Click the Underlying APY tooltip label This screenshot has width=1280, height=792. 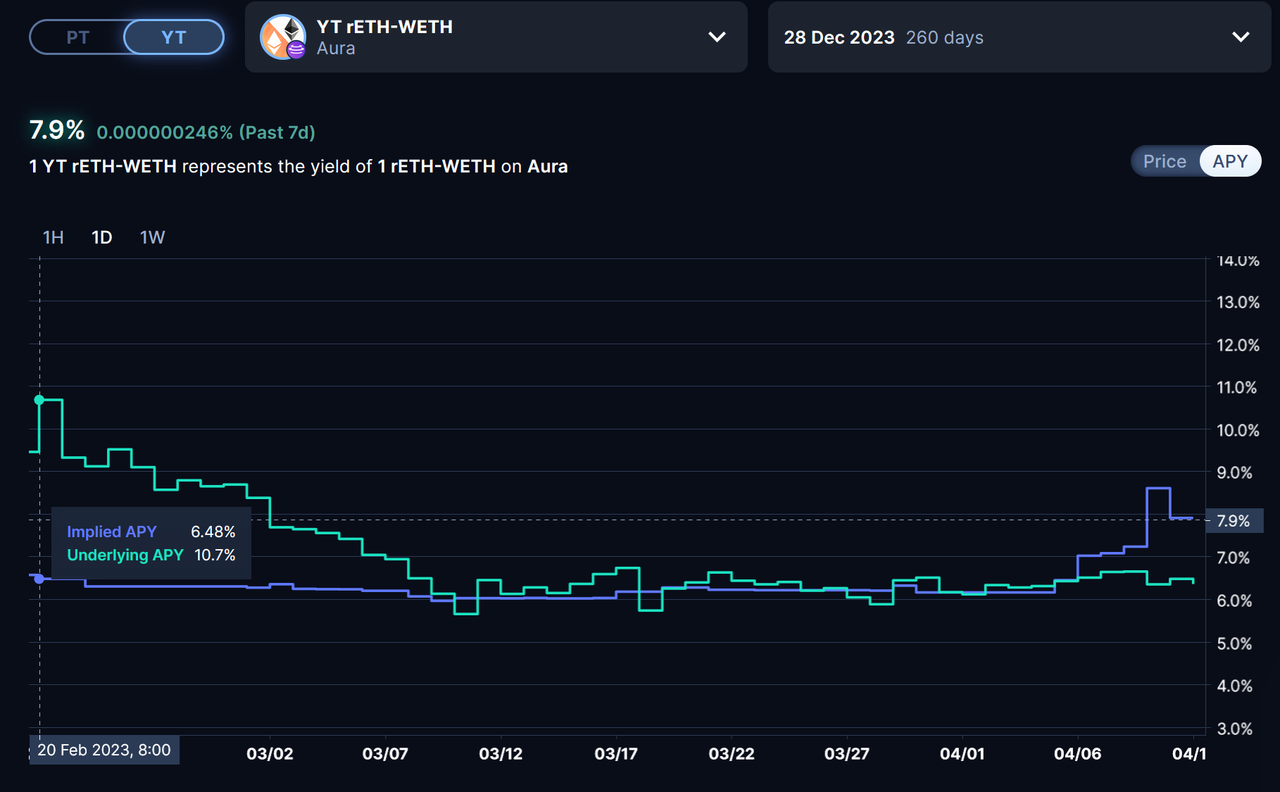125,555
